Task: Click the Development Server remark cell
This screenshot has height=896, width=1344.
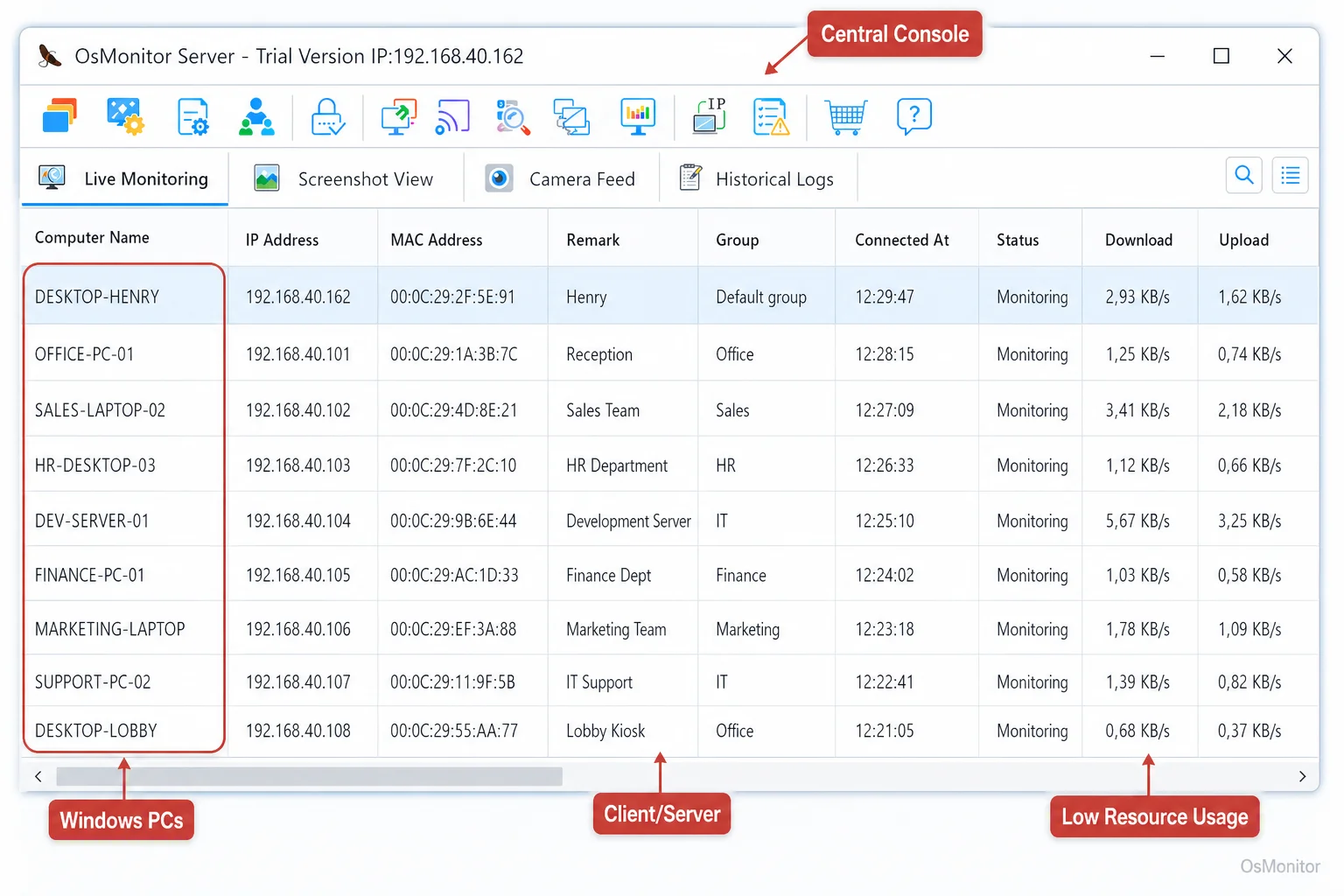Action: 628,521
